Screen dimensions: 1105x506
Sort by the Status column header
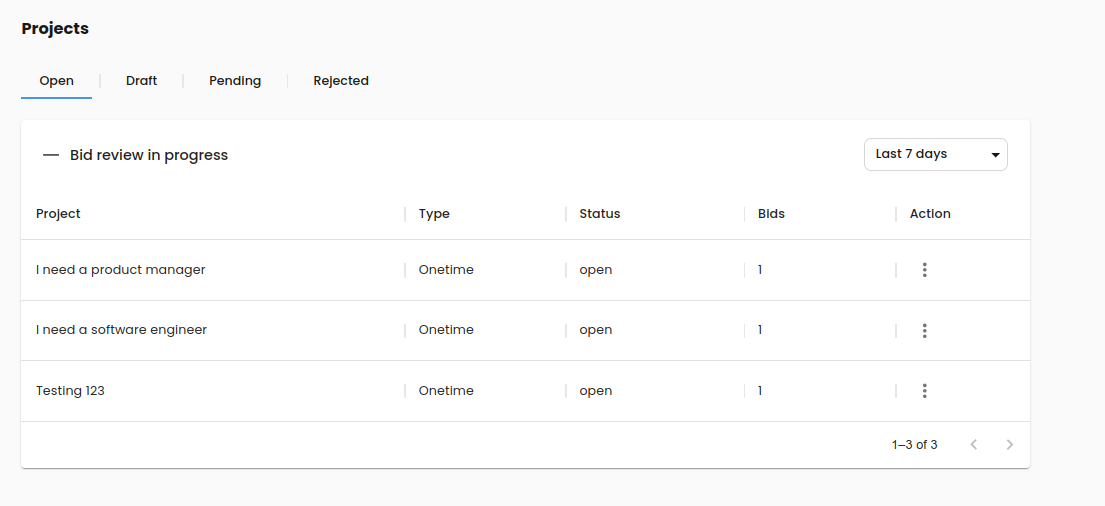599,214
